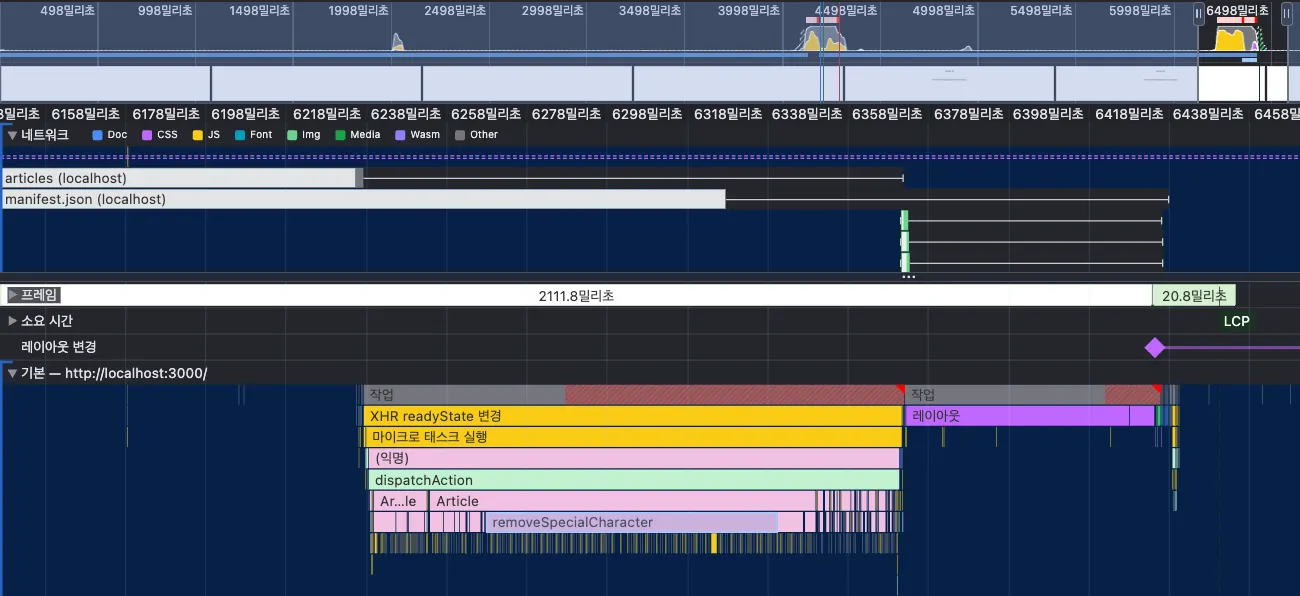Image resolution: width=1300 pixels, height=596 pixels.
Task: Expand the 프레임 track
Action: click(x=12, y=295)
